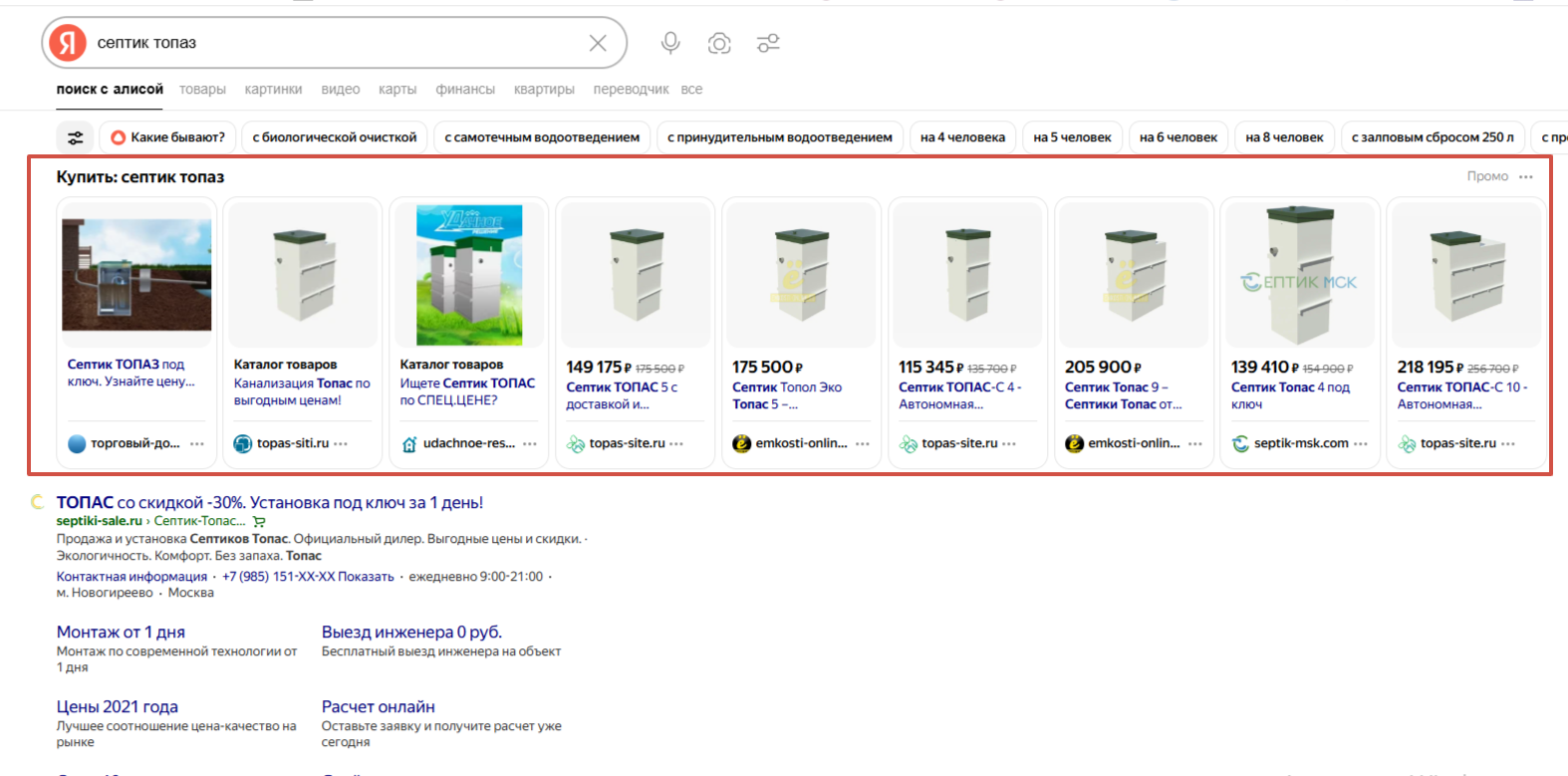The image size is (1568, 776).
Task: Clear the search query with X
Action: (x=598, y=43)
